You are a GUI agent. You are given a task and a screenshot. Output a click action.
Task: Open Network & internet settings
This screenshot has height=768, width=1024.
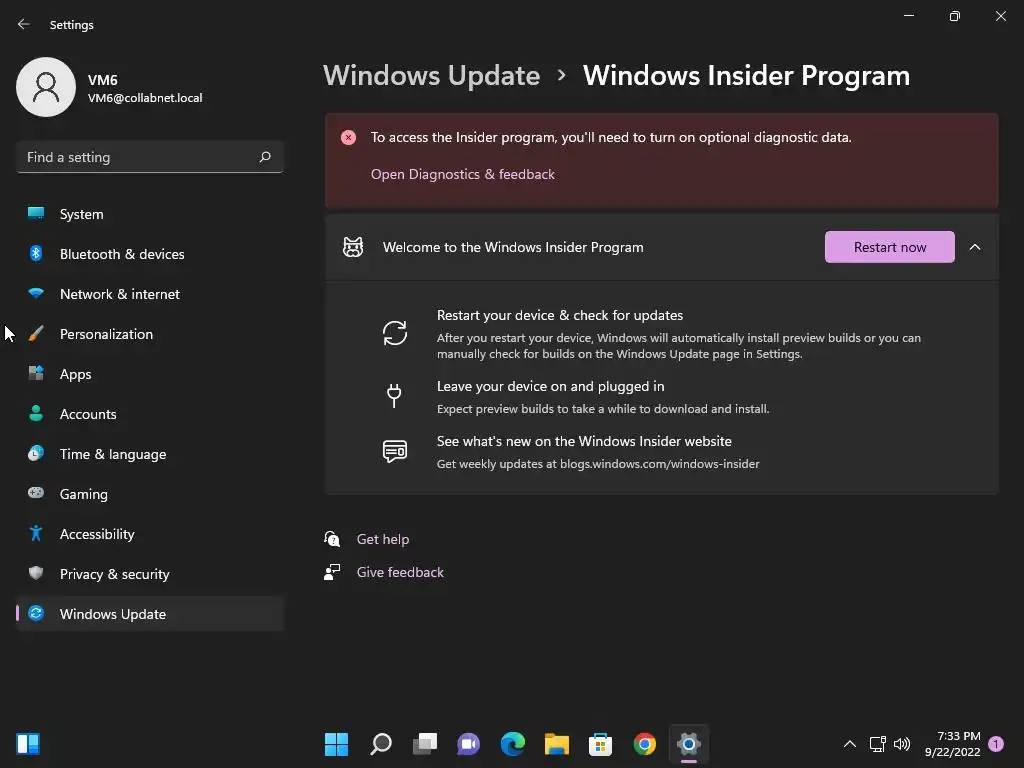[x=150, y=293]
